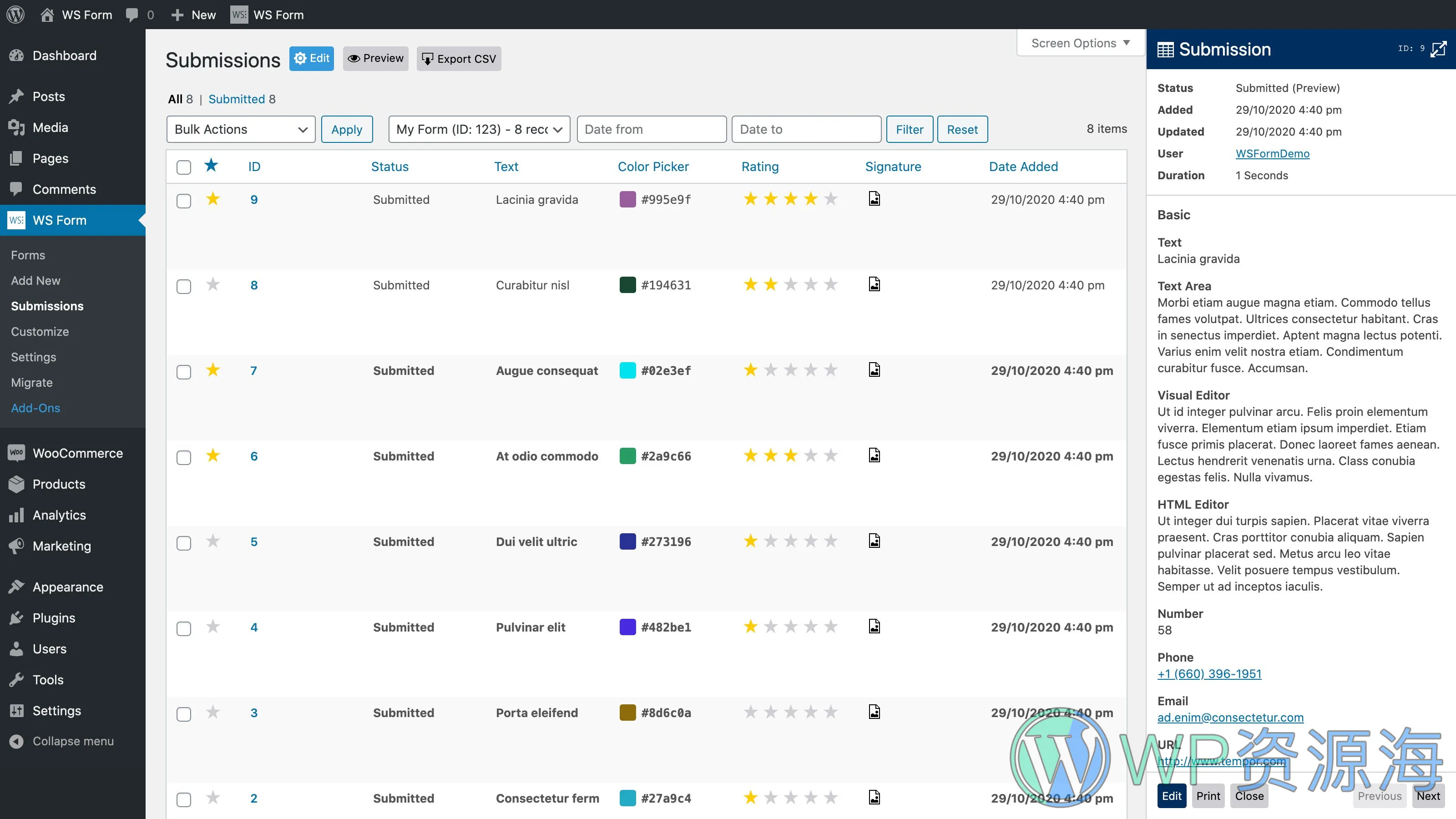This screenshot has width=1456, height=819.
Task: Open the Customize submenu item
Action: (40, 331)
